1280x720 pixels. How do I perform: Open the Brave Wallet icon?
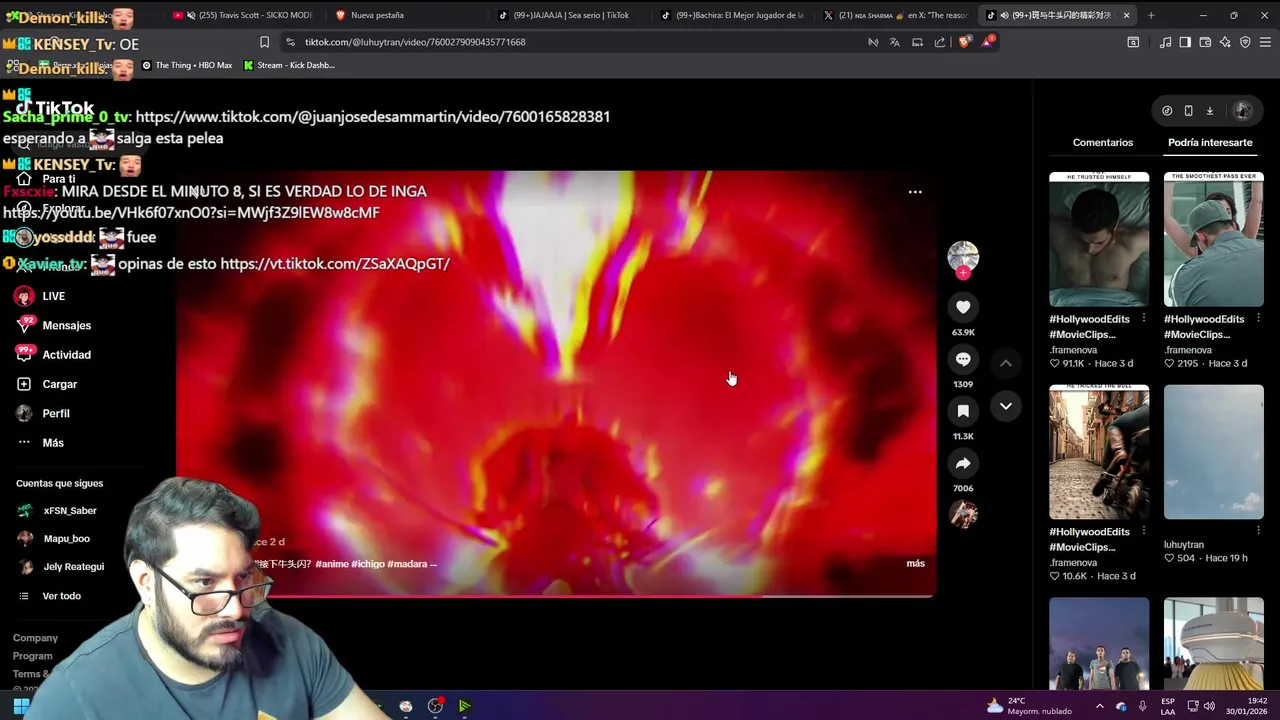(x=1205, y=42)
